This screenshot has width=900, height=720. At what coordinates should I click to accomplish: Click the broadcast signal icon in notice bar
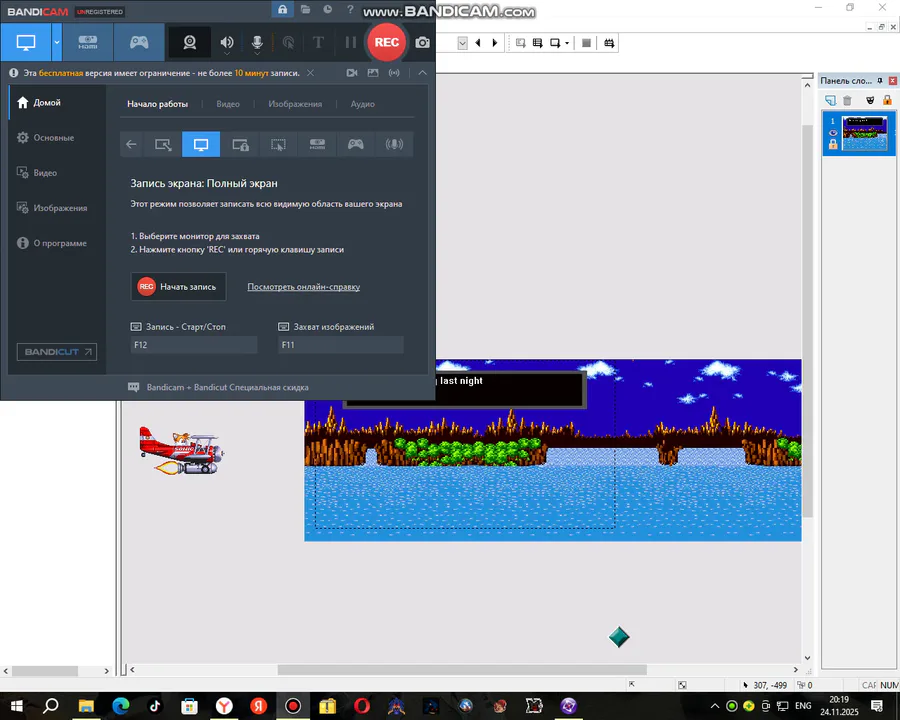pyautogui.click(x=394, y=73)
